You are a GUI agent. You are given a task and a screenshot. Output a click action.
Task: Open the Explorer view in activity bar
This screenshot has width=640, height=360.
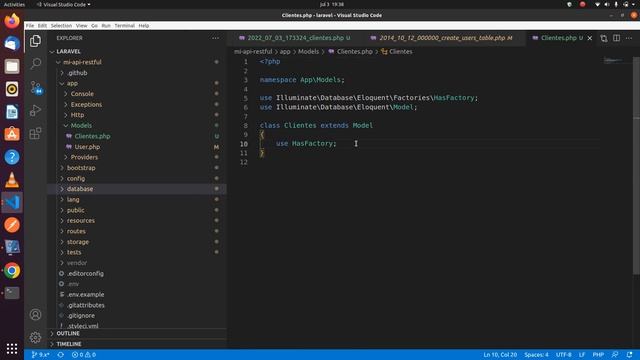(x=36, y=41)
